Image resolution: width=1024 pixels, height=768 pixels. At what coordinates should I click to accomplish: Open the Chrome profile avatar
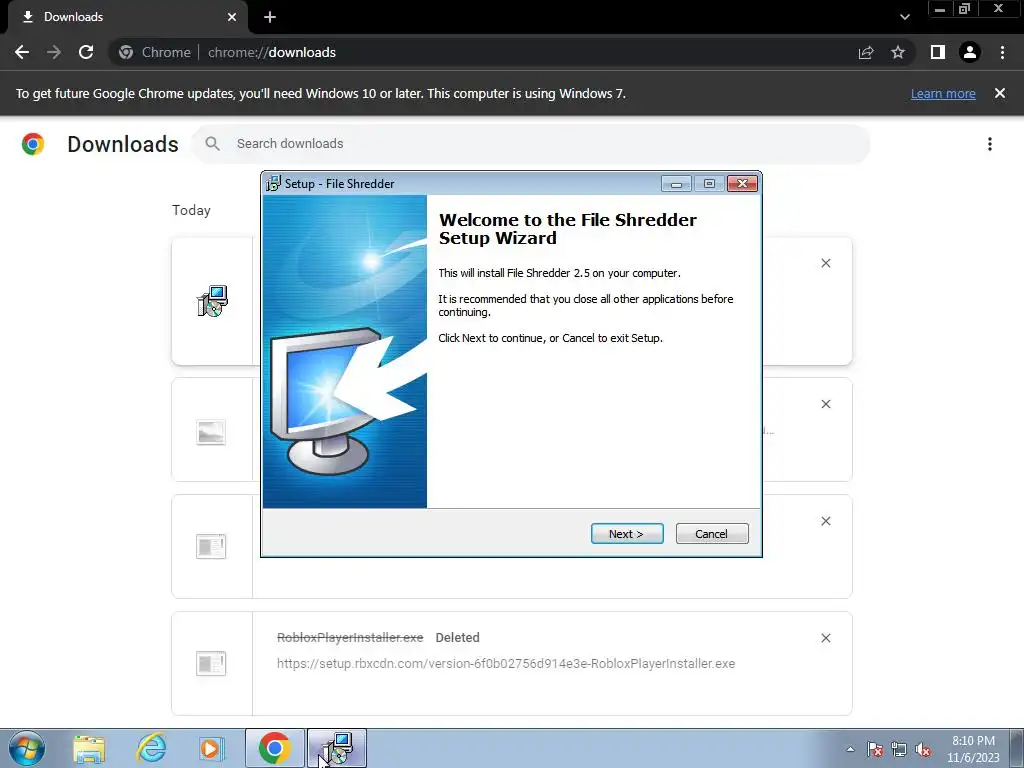(x=970, y=52)
